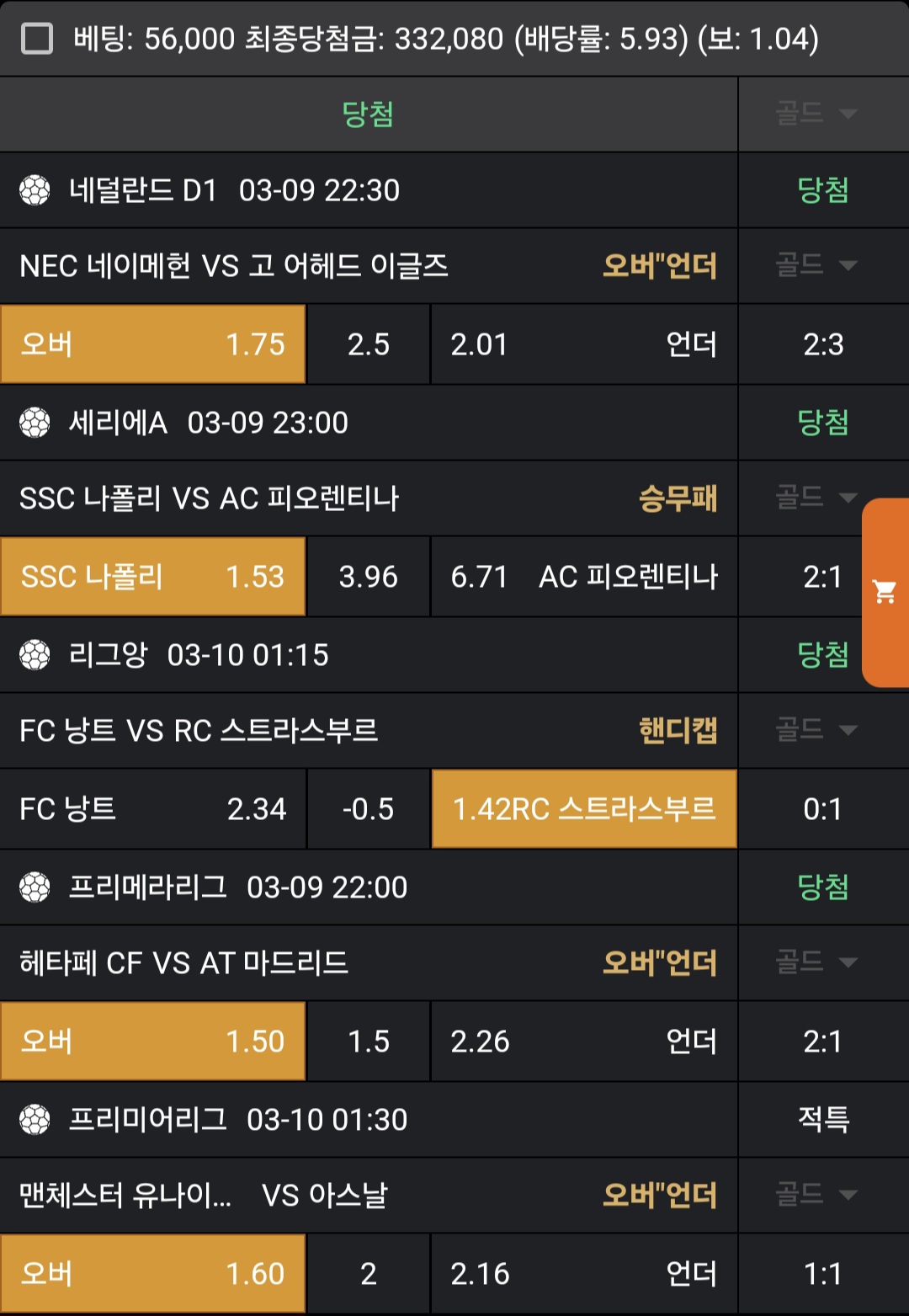
Task: Pick RC 스트라스부르 handicap odds 1.42
Action: 584,809
